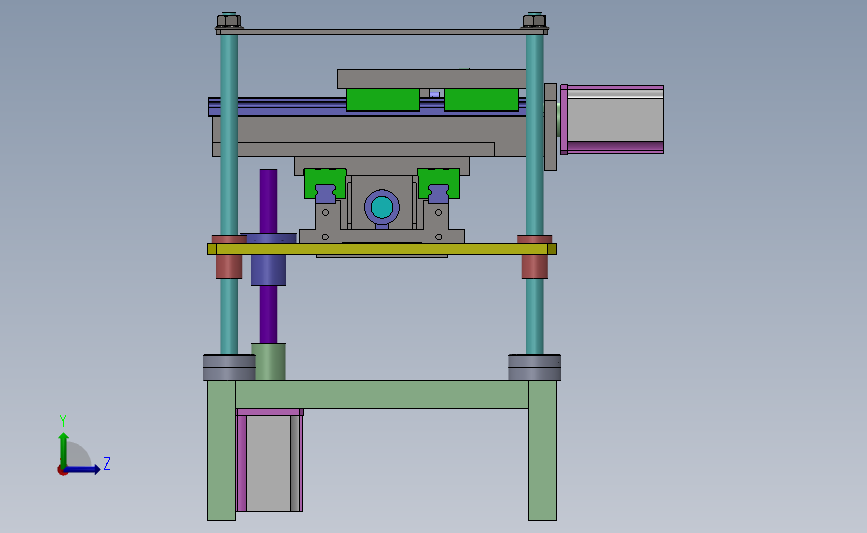Pick the upper-left green slider block
Image resolution: width=867 pixels, height=533 pixels.
tap(383, 100)
